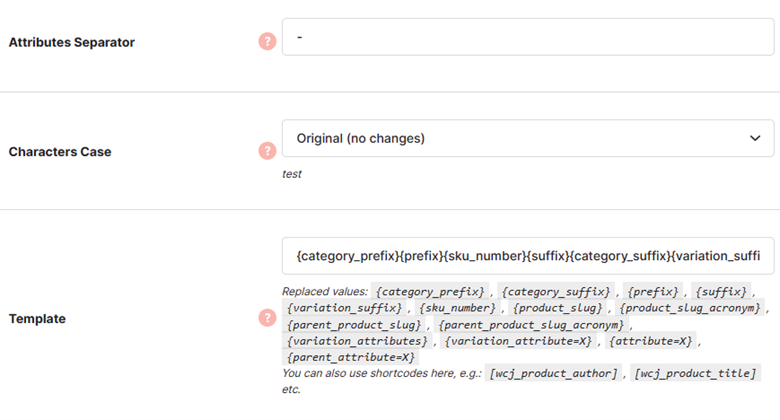Click the {parent_product_slug} code tag
The image size is (780, 420).
coord(354,325)
